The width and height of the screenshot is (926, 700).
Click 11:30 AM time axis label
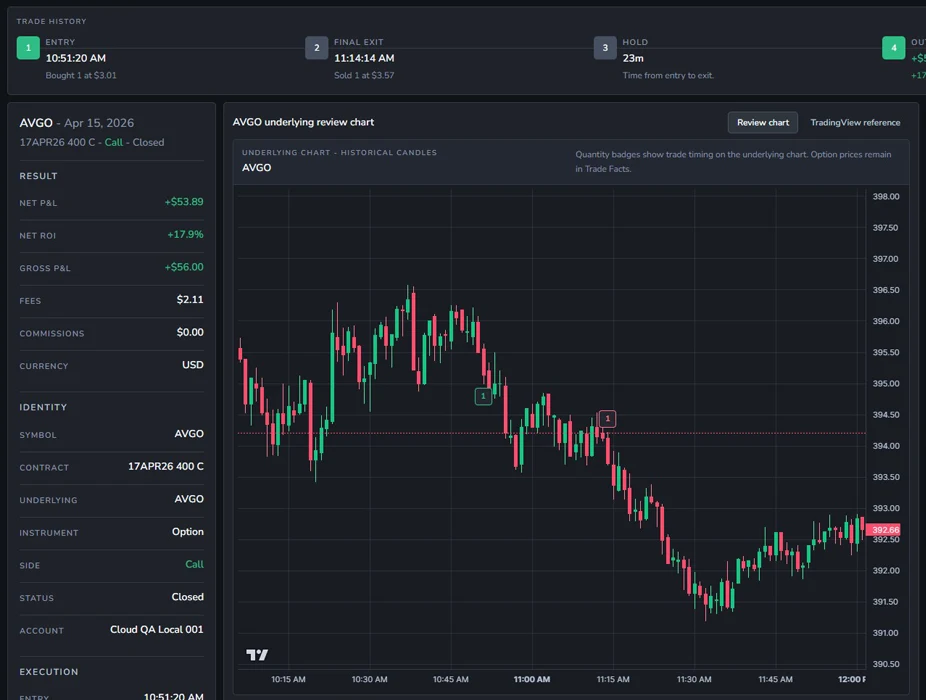coord(694,679)
